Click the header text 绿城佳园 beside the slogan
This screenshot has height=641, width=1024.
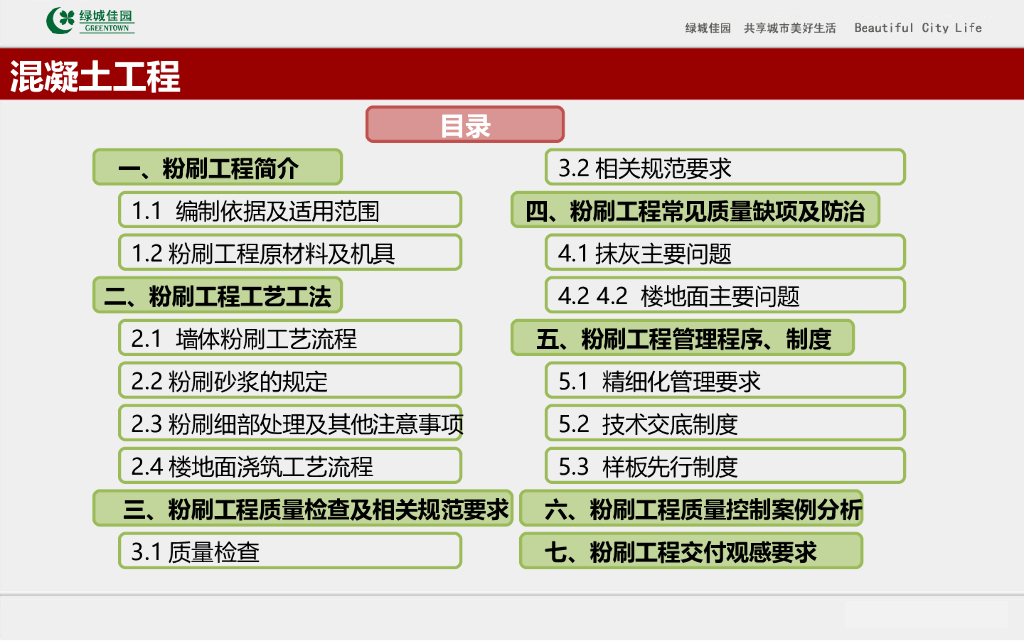tap(707, 28)
